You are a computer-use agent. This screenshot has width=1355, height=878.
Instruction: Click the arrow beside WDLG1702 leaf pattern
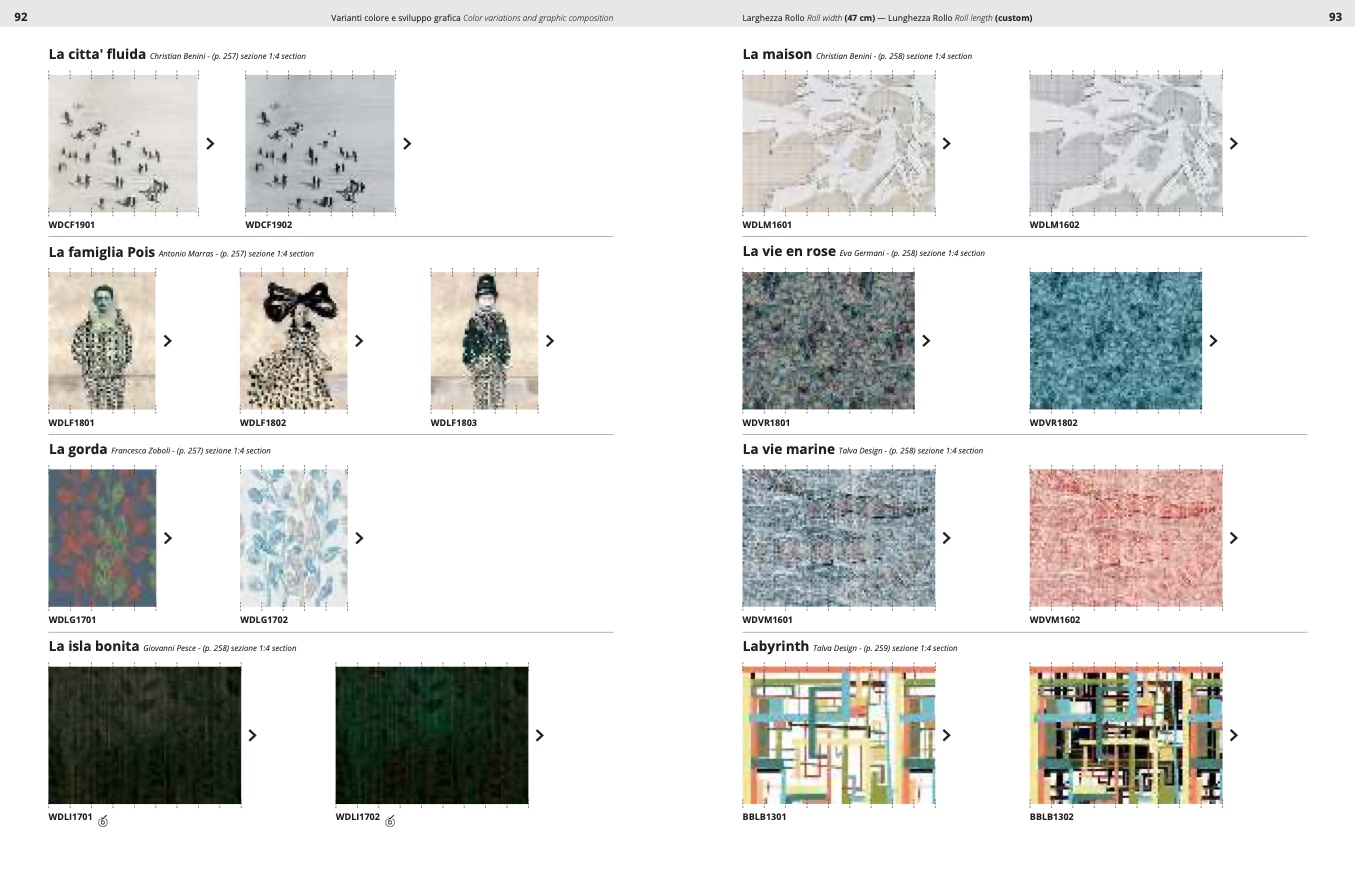(359, 538)
